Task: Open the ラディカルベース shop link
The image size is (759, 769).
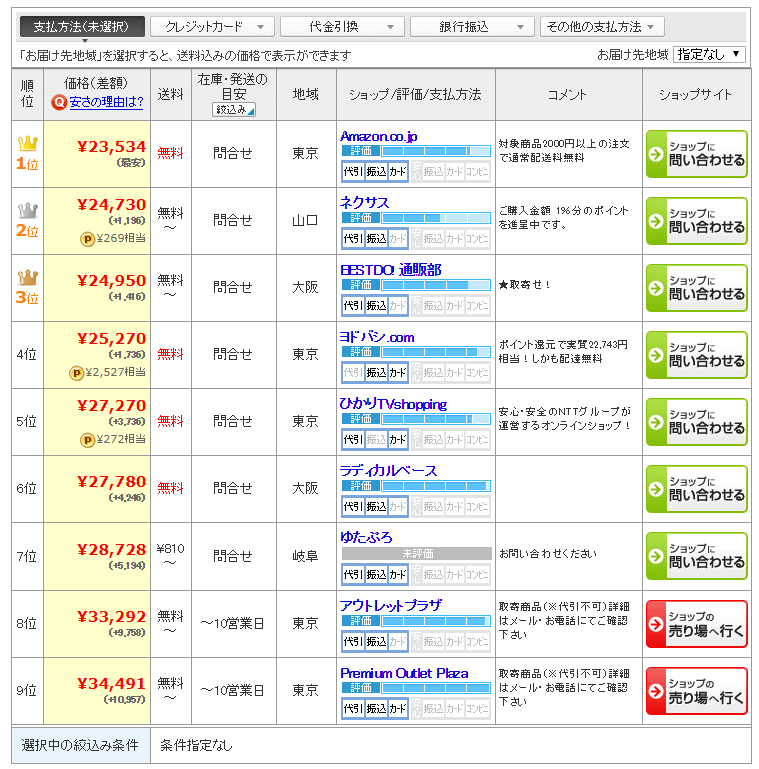Action: 388,471
